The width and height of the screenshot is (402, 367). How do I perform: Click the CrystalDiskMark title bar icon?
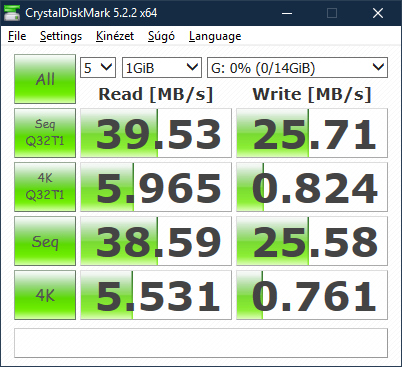[x=12, y=13]
